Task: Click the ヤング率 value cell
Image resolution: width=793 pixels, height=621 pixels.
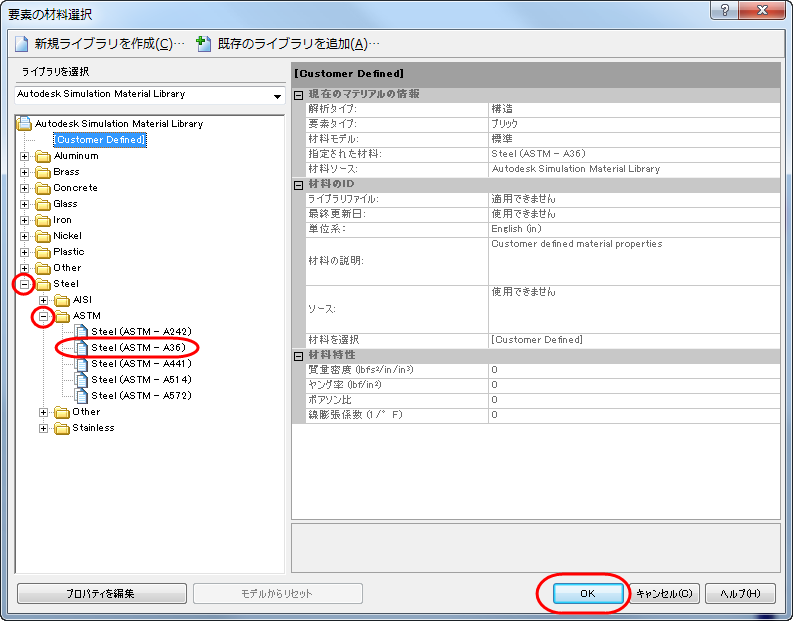Action: coord(634,385)
